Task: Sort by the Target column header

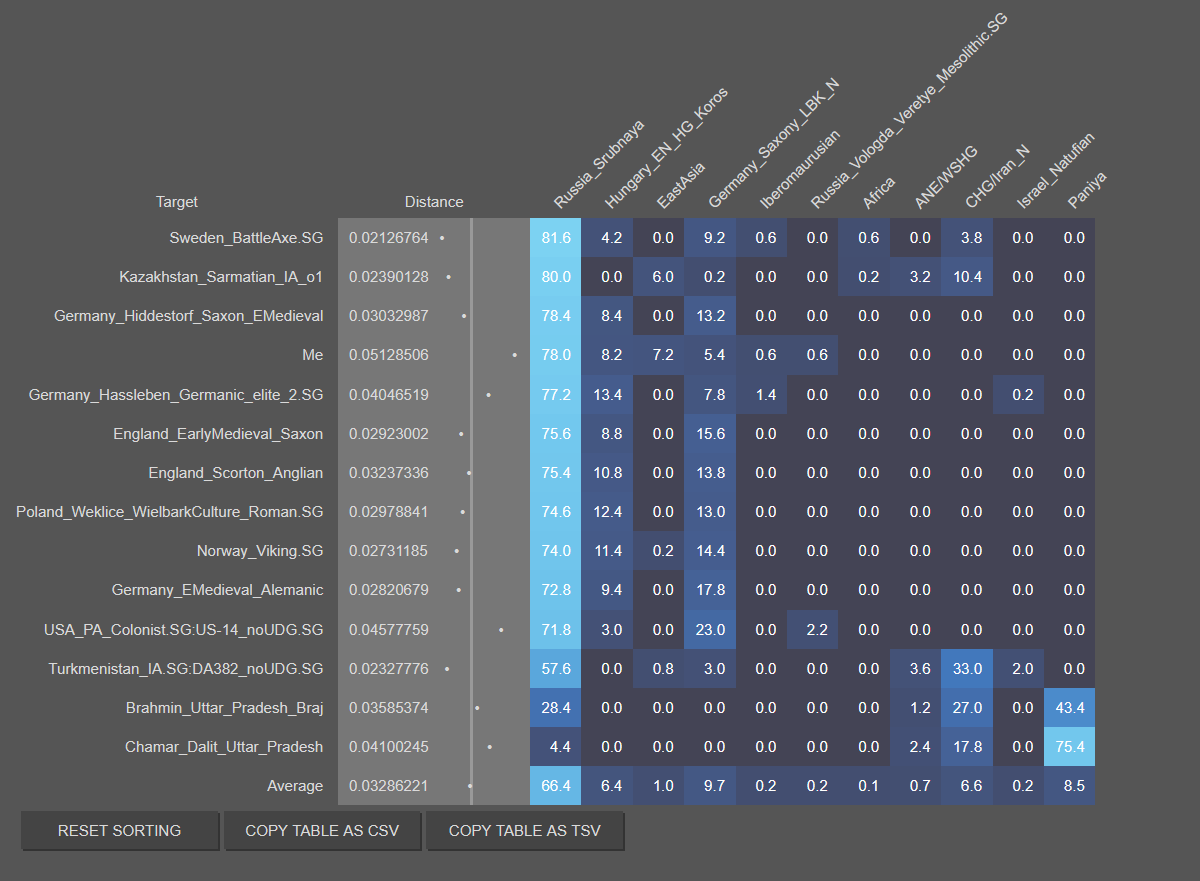Action: (177, 202)
